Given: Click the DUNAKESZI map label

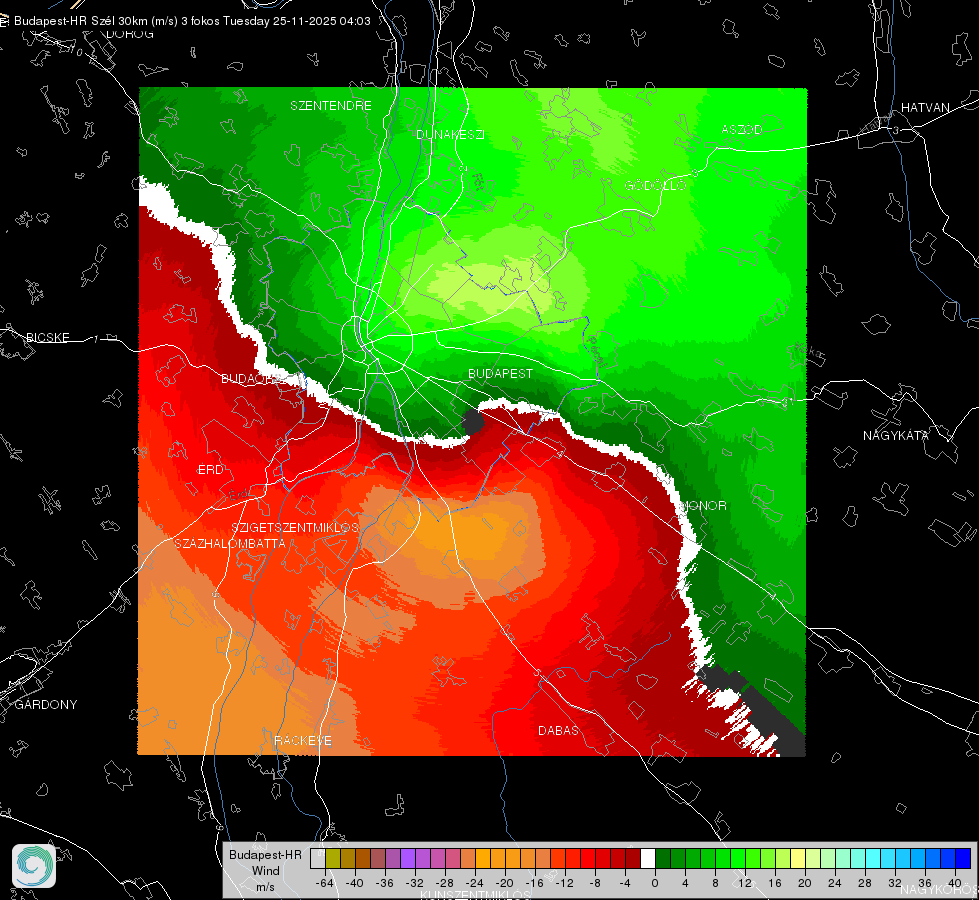Looking at the screenshot, I should coord(450,134).
